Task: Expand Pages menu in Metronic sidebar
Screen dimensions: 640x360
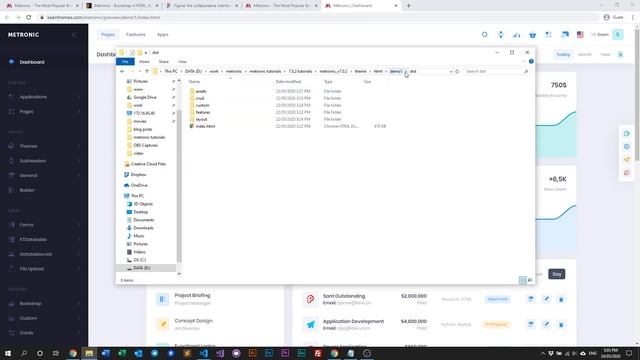Action: (44, 112)
